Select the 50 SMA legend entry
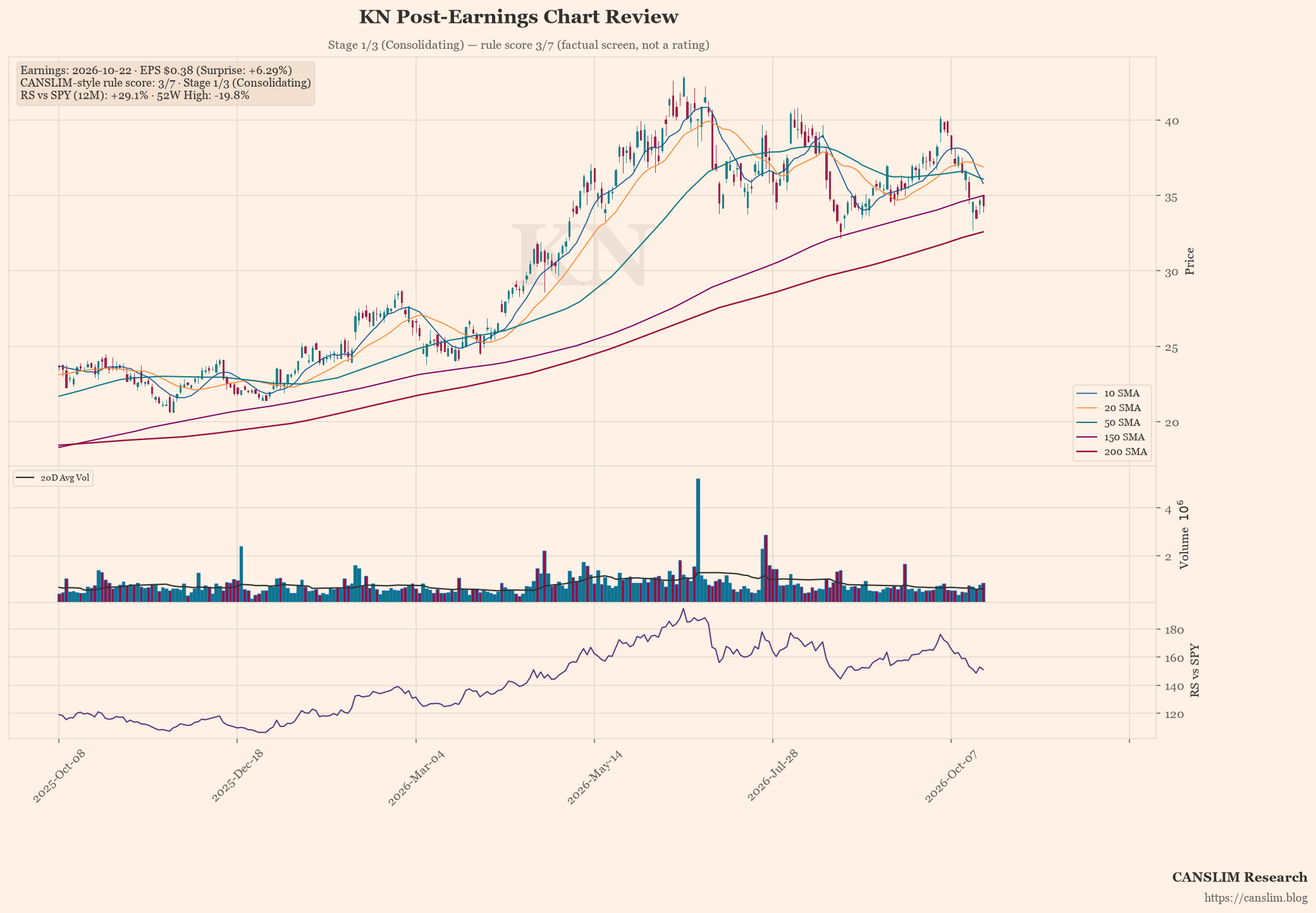Viewport: 1316px width, 913px height. [x=1112, y=422]
